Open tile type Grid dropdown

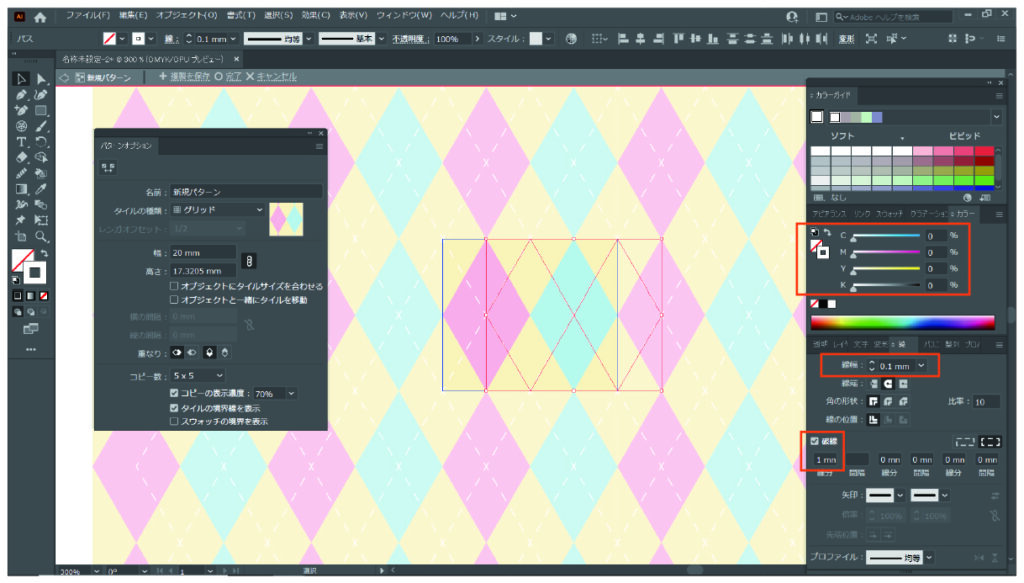(217, 210)
